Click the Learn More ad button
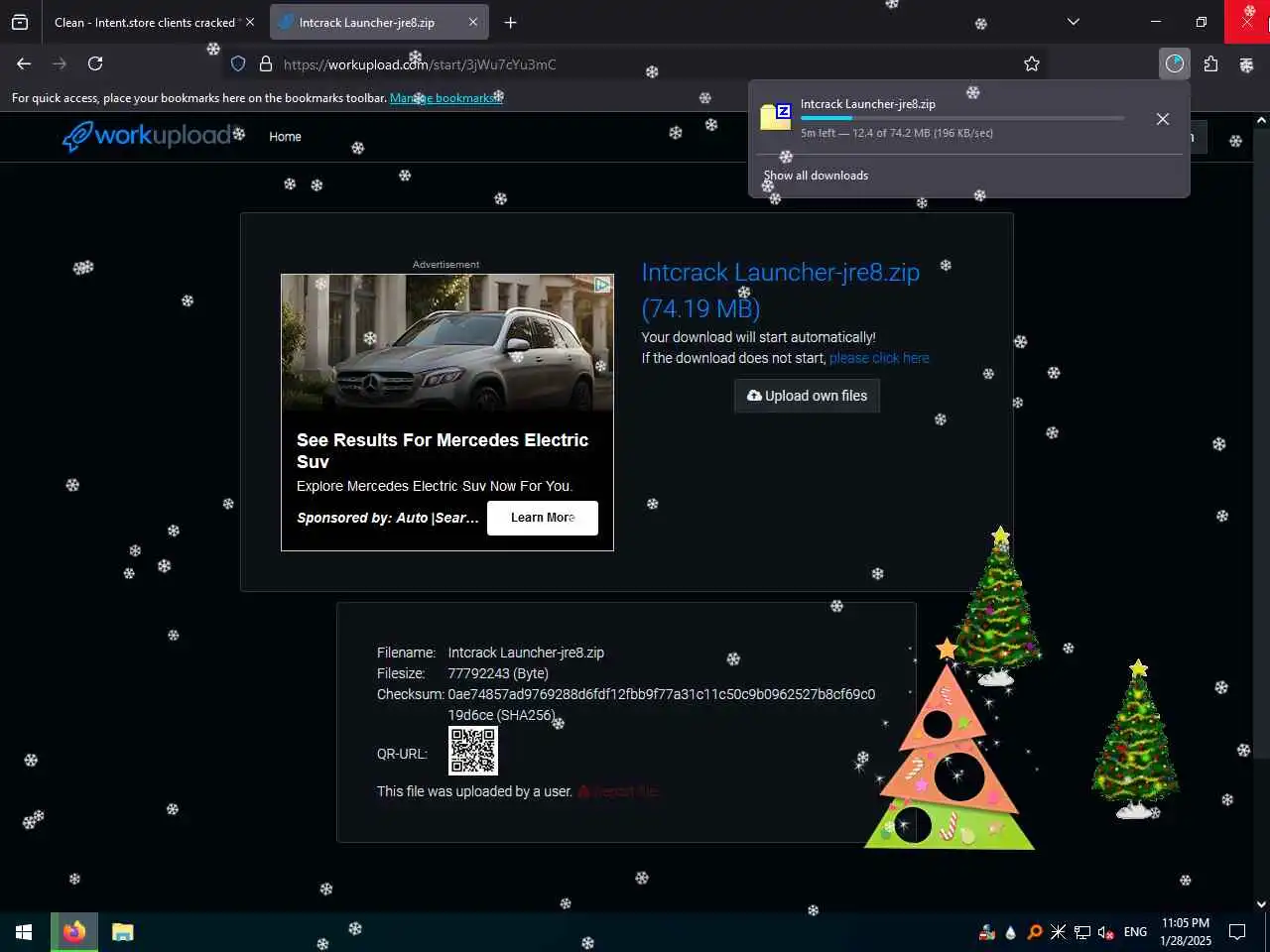1270x952 pixels. click(543, 518)
